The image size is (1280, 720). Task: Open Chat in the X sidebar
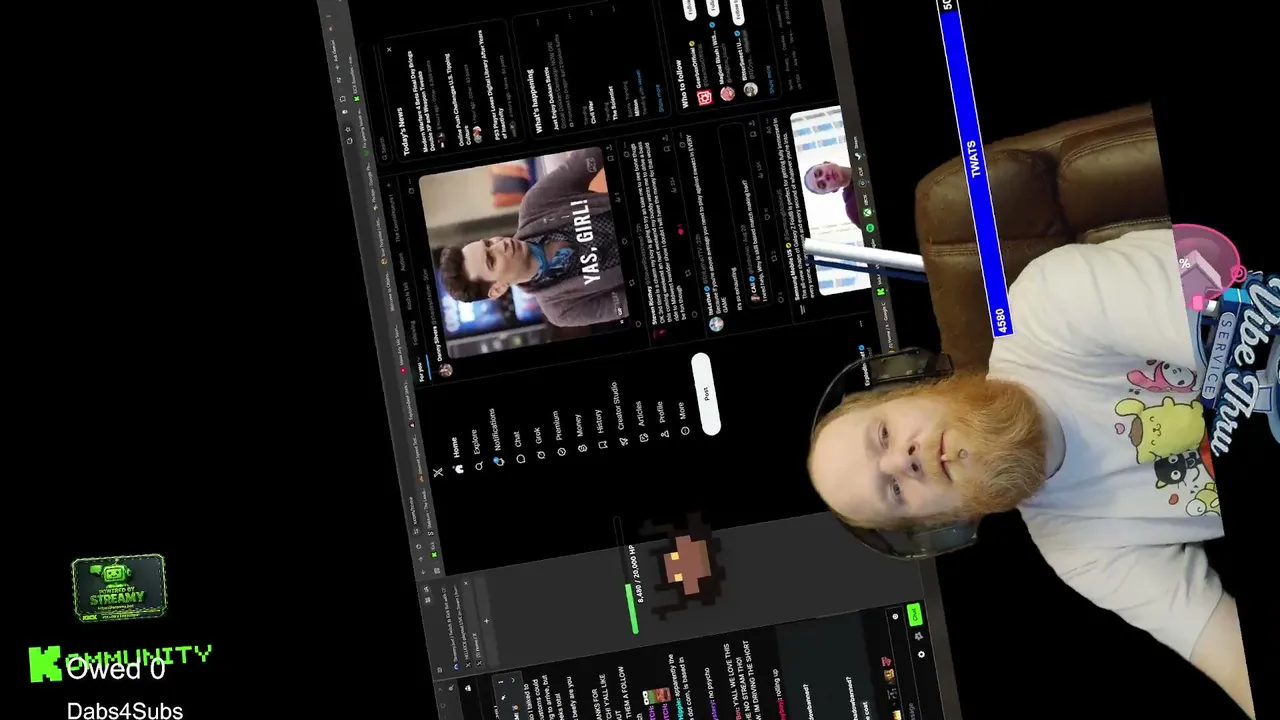click(519, 447)
